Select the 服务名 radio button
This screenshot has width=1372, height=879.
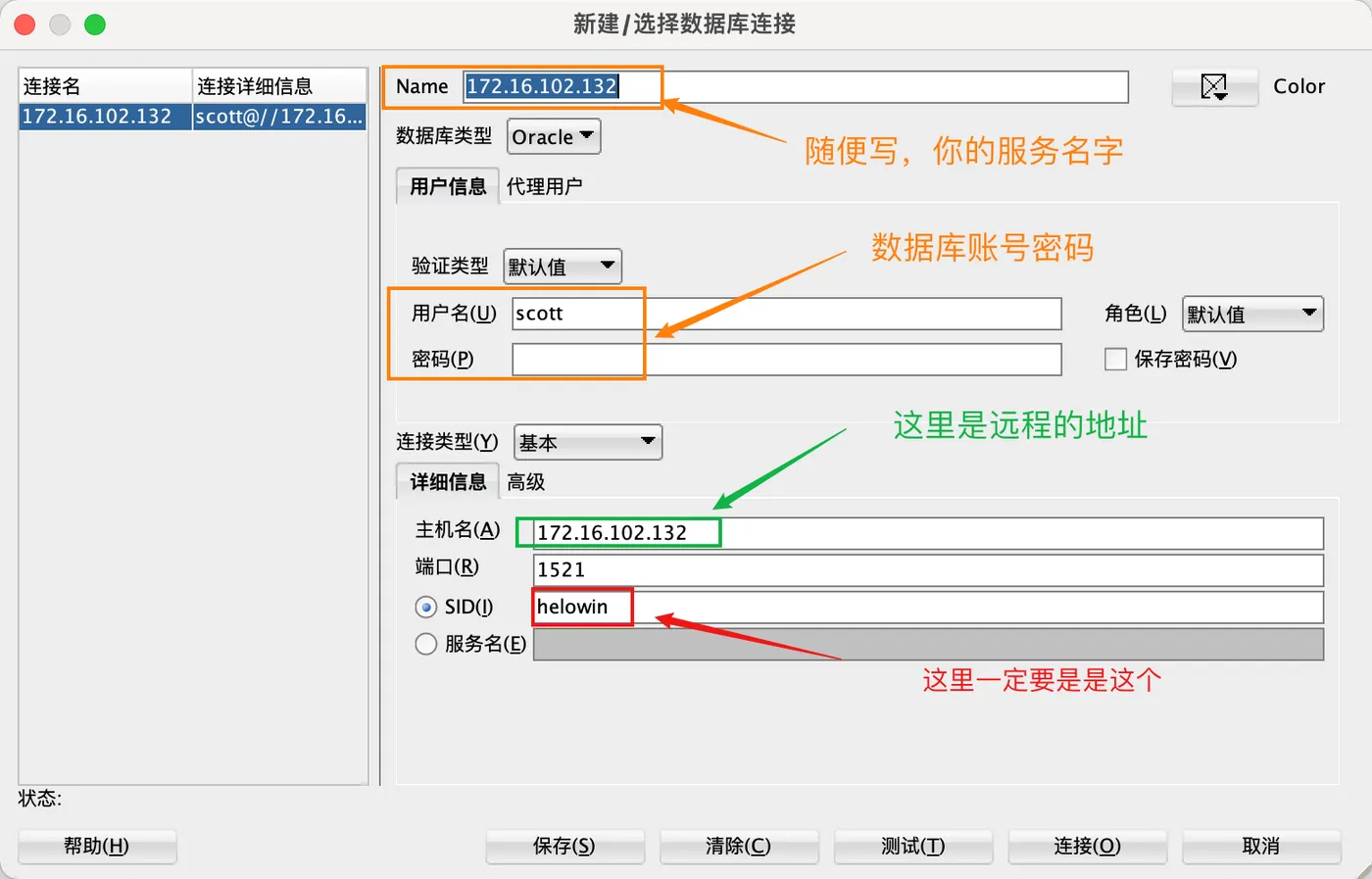(425, 644)
